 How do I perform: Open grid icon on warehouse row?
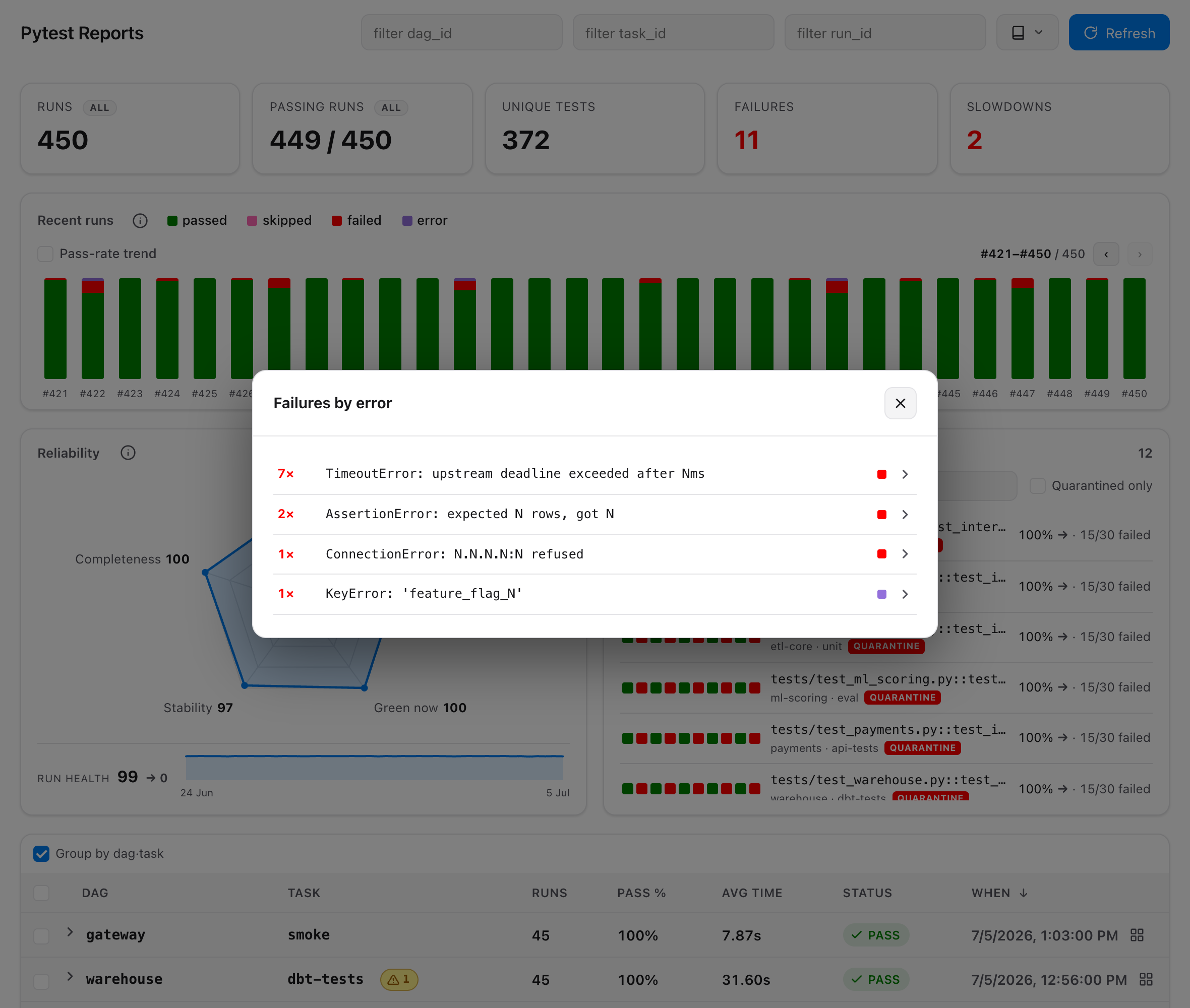coord(1146,980)
